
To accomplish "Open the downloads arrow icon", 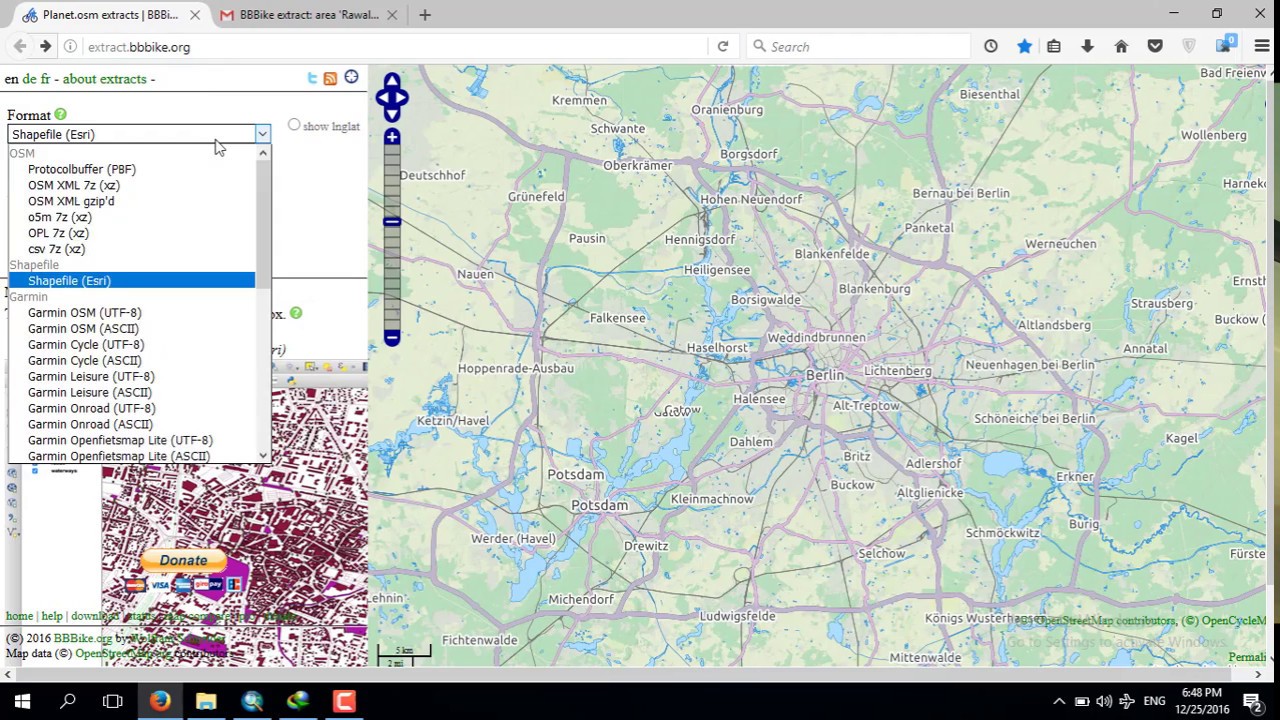I will click(1087, 46).
